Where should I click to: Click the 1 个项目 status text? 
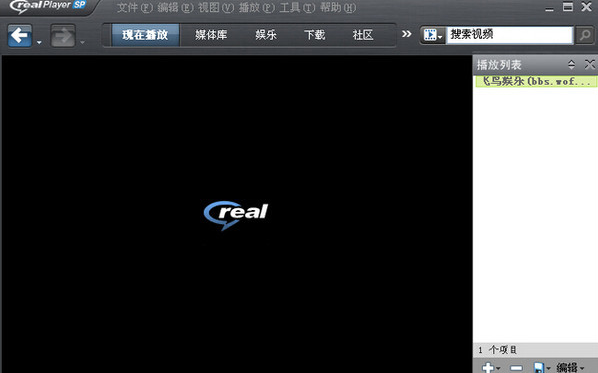497,350
